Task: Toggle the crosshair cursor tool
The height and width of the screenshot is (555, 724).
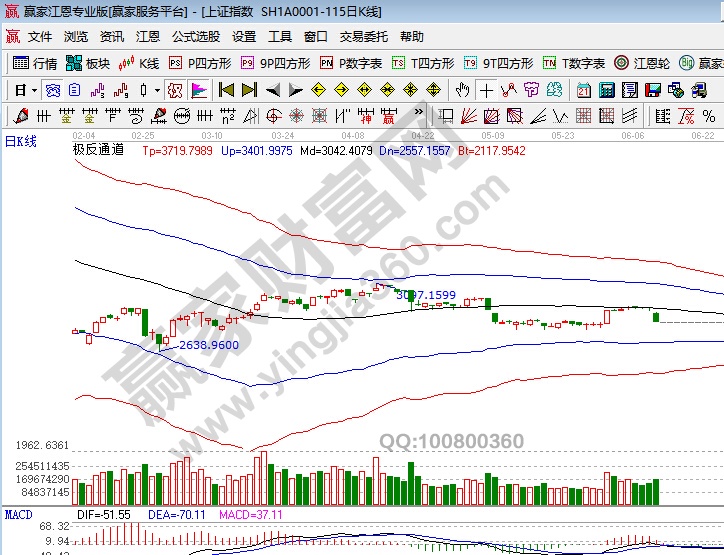Action: pos(487,89)
